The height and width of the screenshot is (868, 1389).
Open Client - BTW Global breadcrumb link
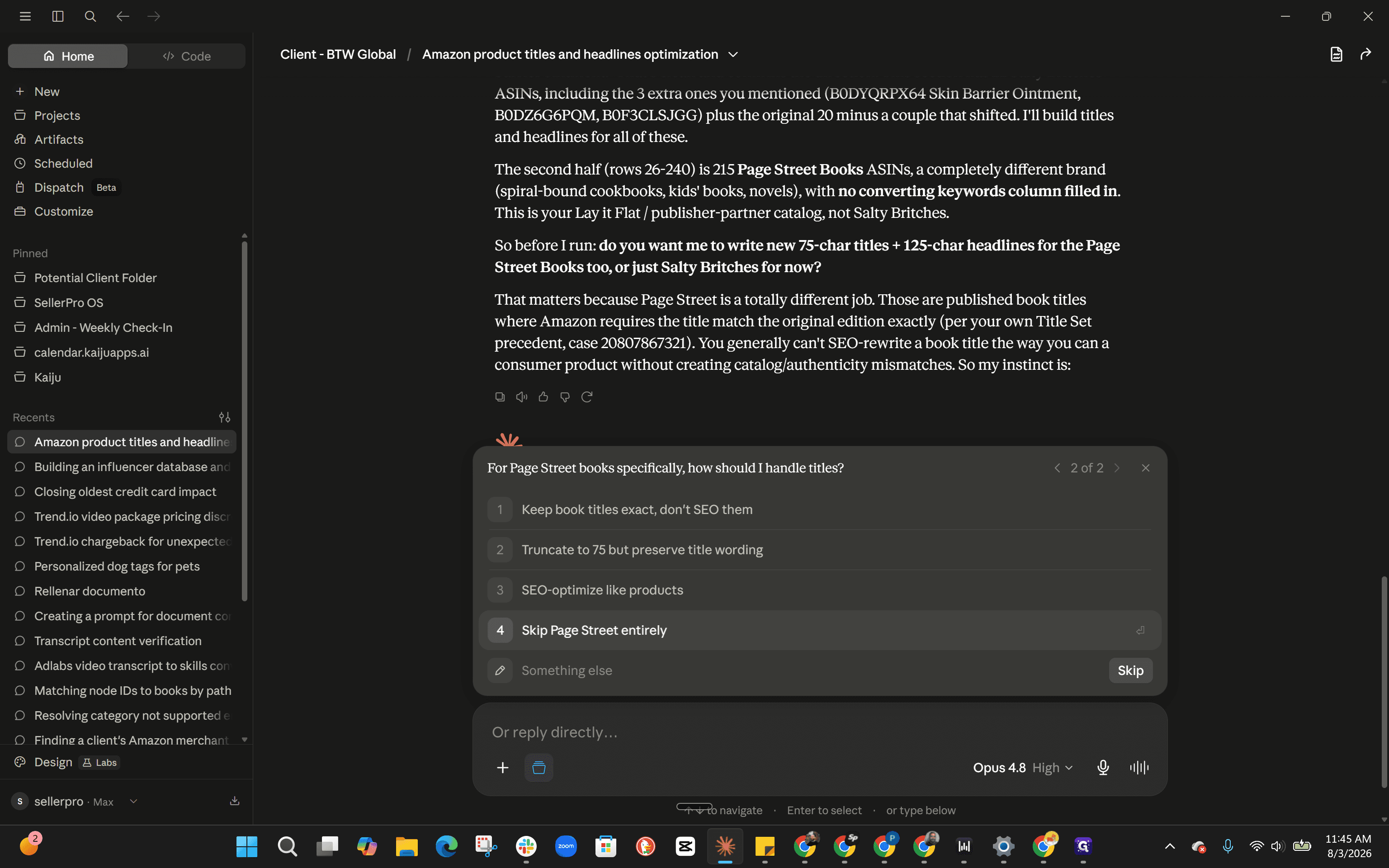coord(338,55)
